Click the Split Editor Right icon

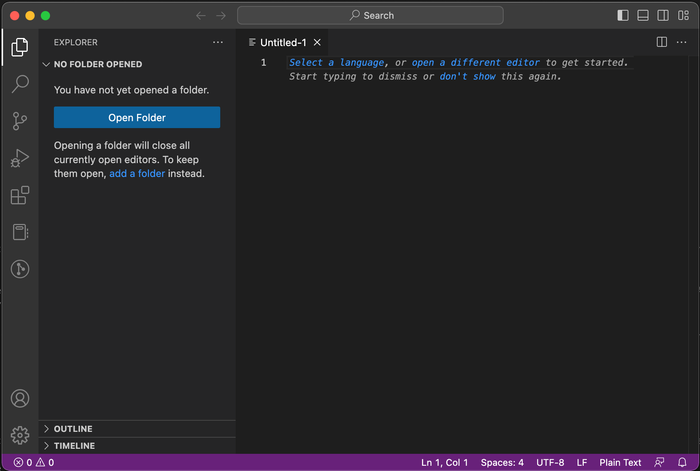pyautogui.click(x=661, y=42)
